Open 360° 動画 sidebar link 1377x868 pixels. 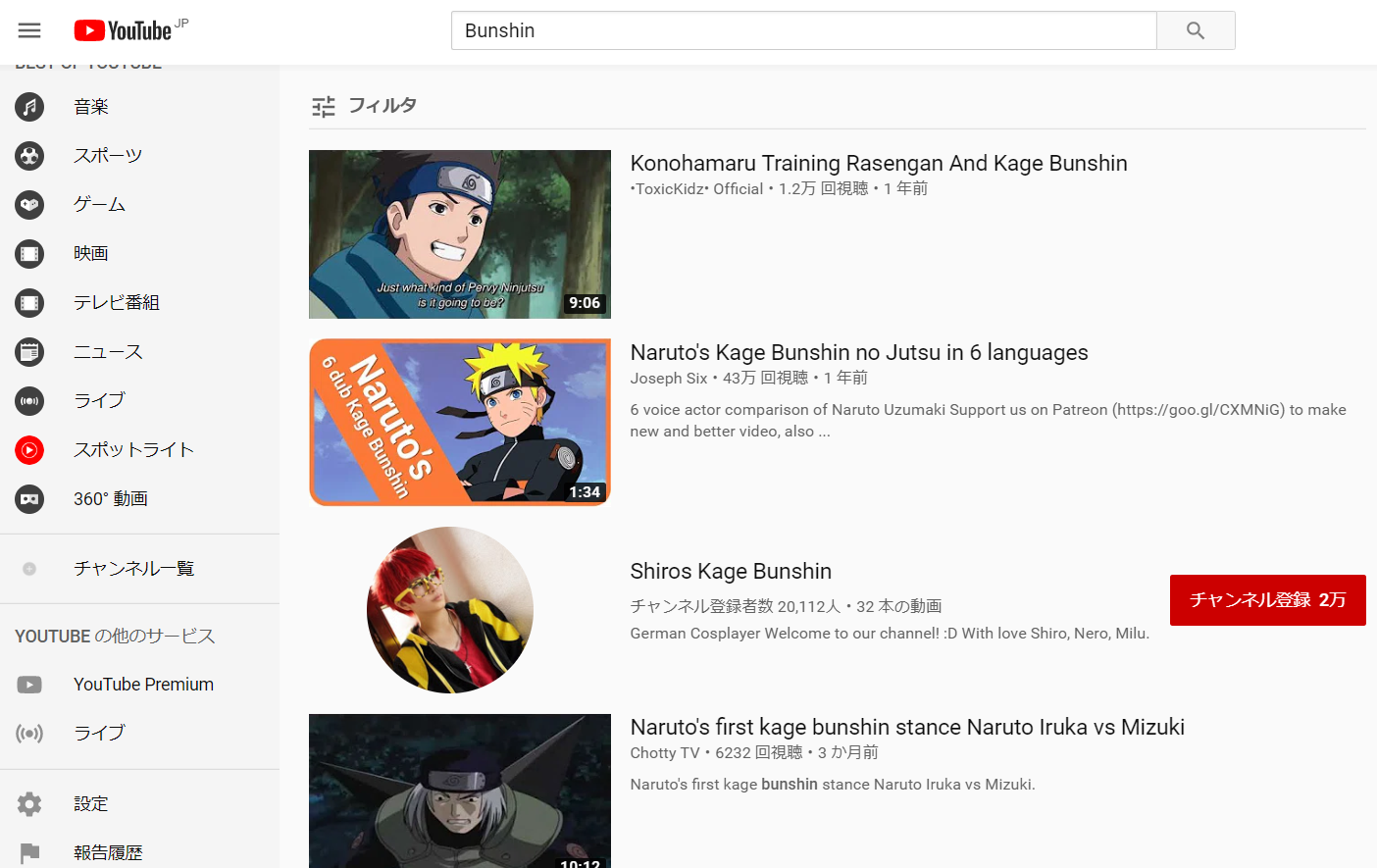[111, 499]
